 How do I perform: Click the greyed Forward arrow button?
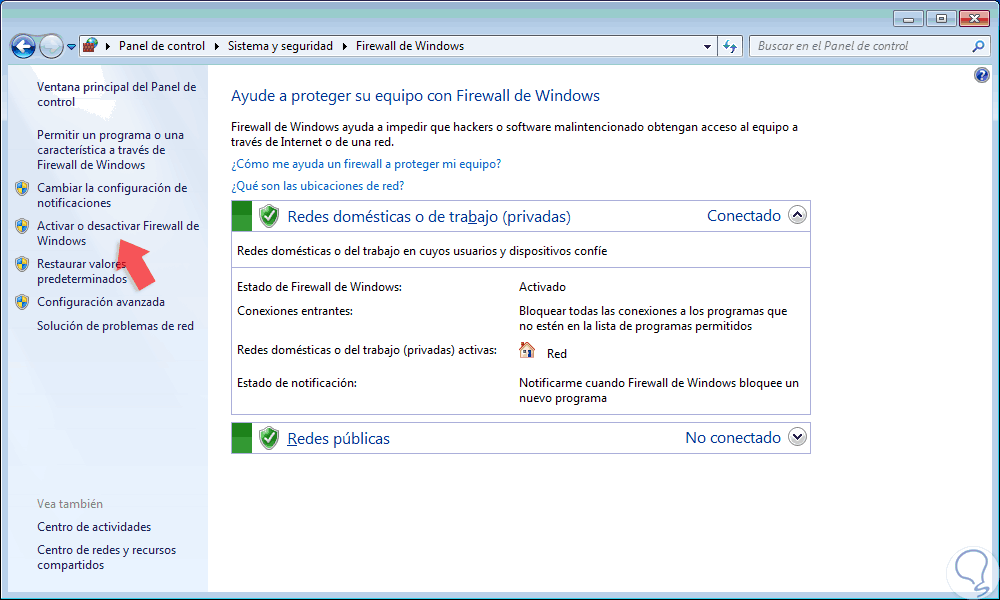point(51,46)
